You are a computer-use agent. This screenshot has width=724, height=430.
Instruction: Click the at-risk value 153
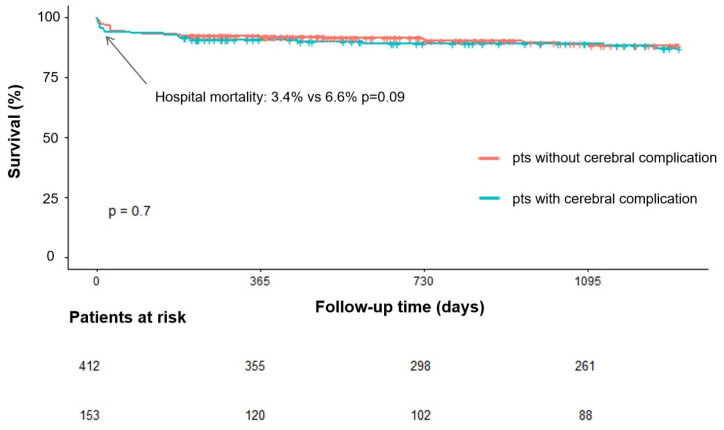(x=89, y=415)
